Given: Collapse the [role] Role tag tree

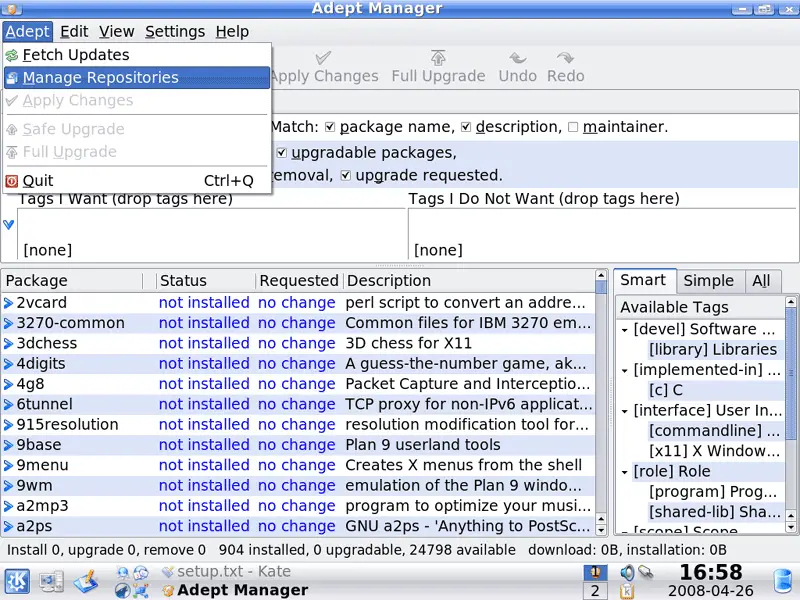Looking at the screenshot, I should tap(624, 472).
